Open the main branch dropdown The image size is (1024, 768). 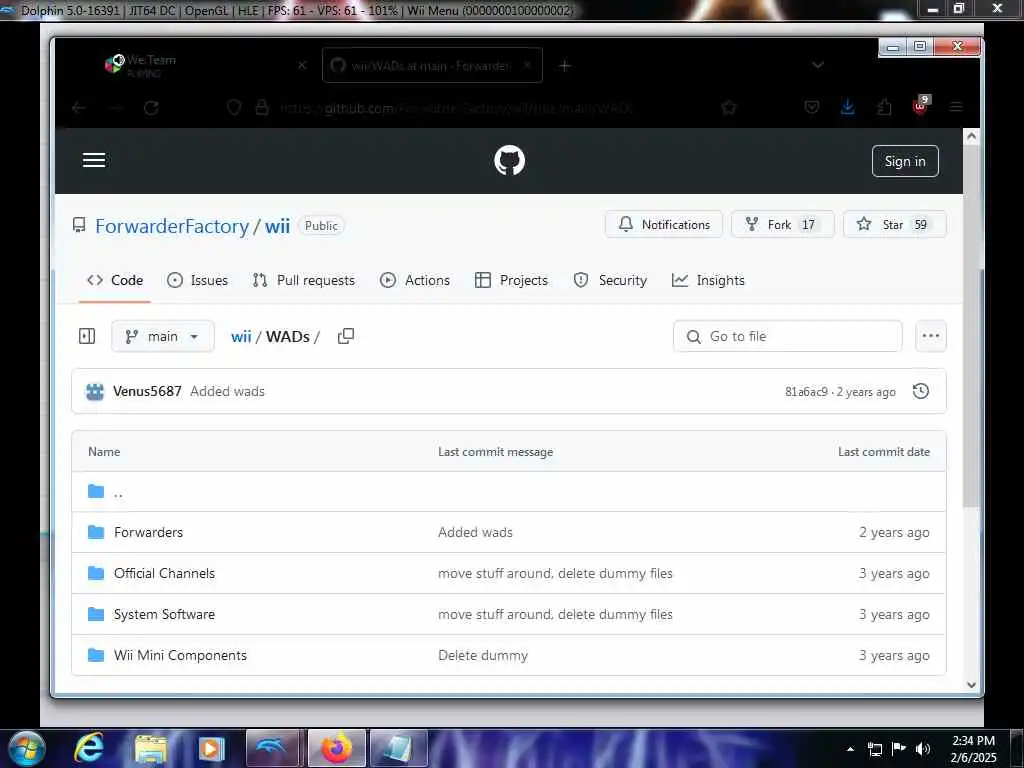point(163,336)
